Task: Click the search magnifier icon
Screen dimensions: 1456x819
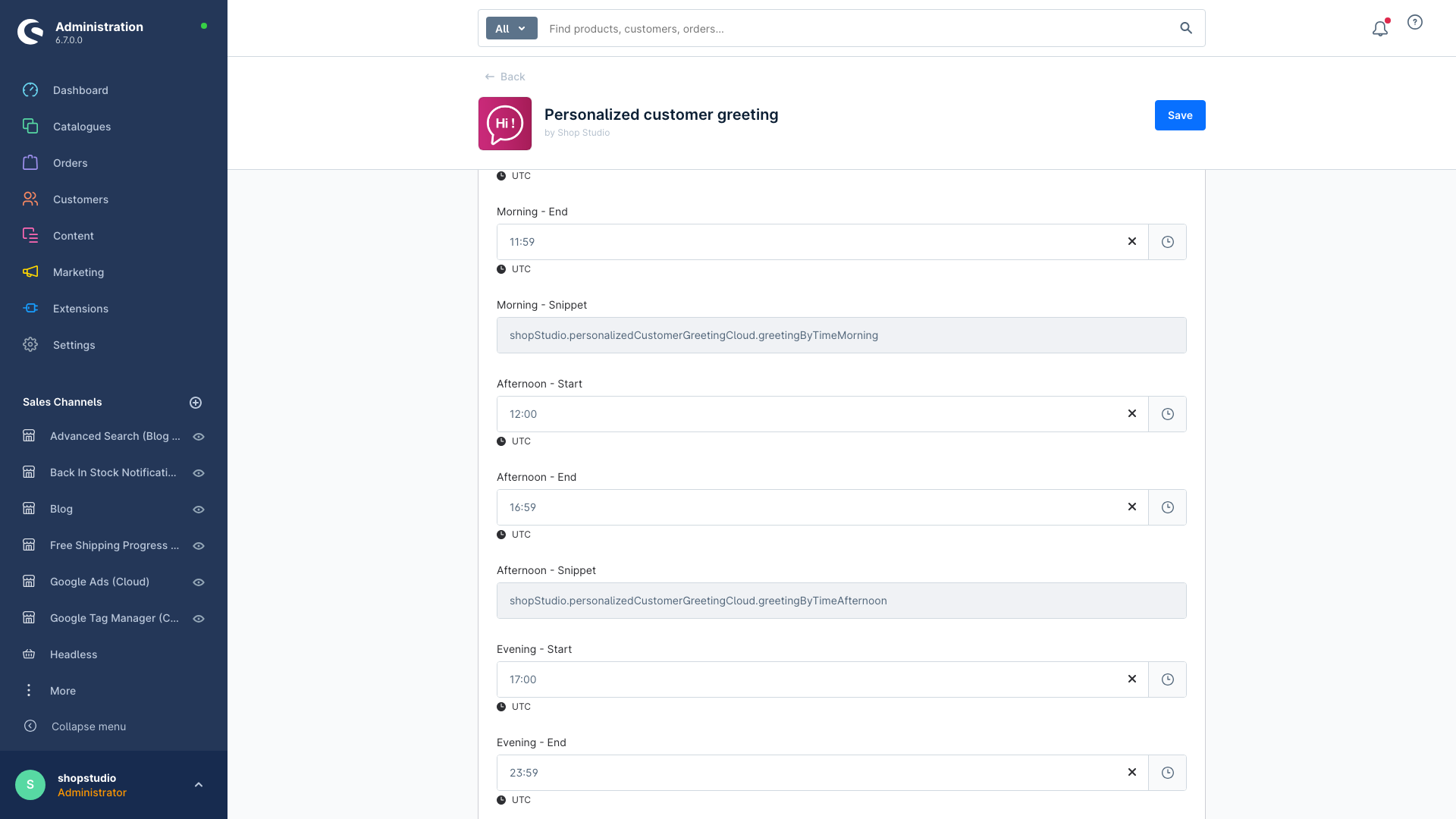Action: pos(1186,29)
